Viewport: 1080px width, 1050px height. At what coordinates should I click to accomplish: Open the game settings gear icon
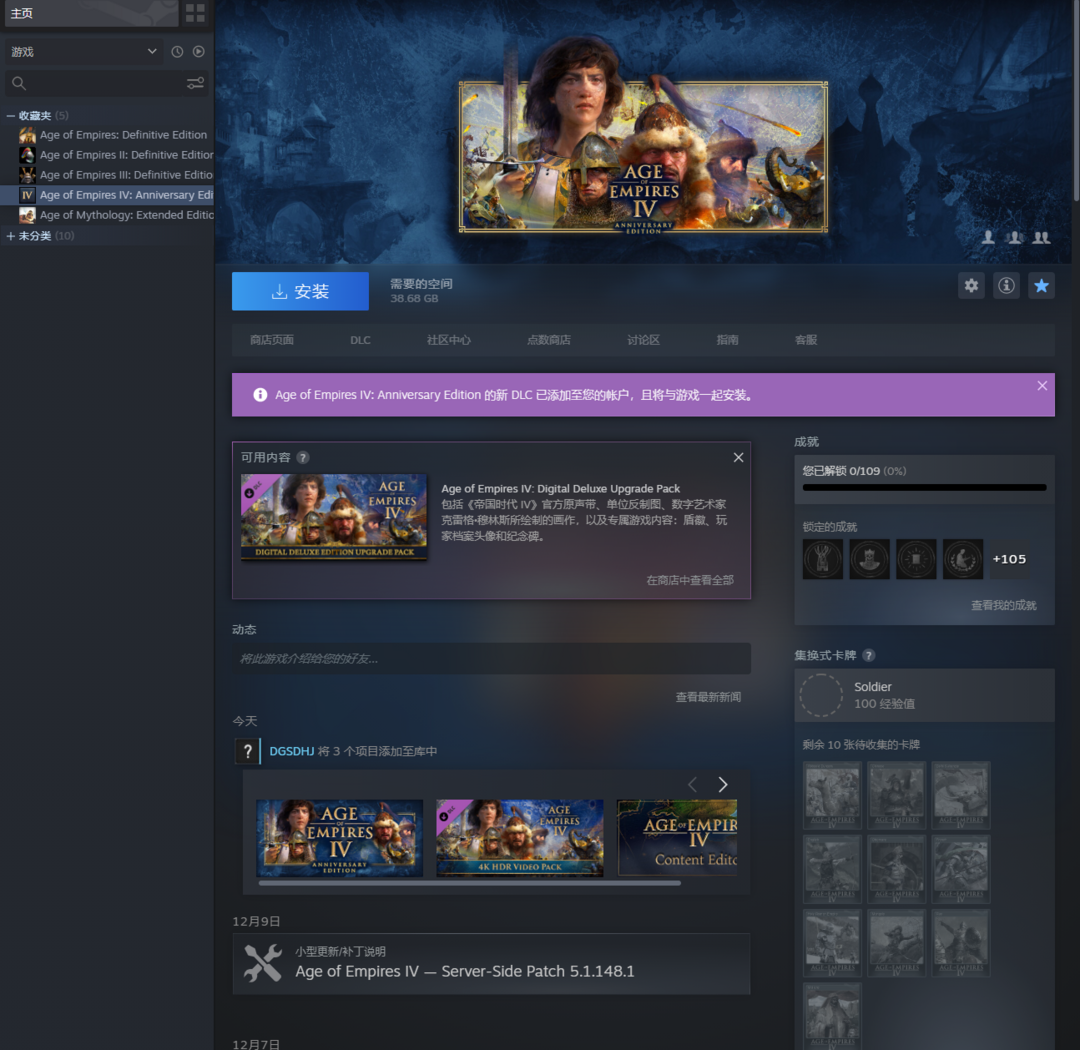tap(971, 286)
